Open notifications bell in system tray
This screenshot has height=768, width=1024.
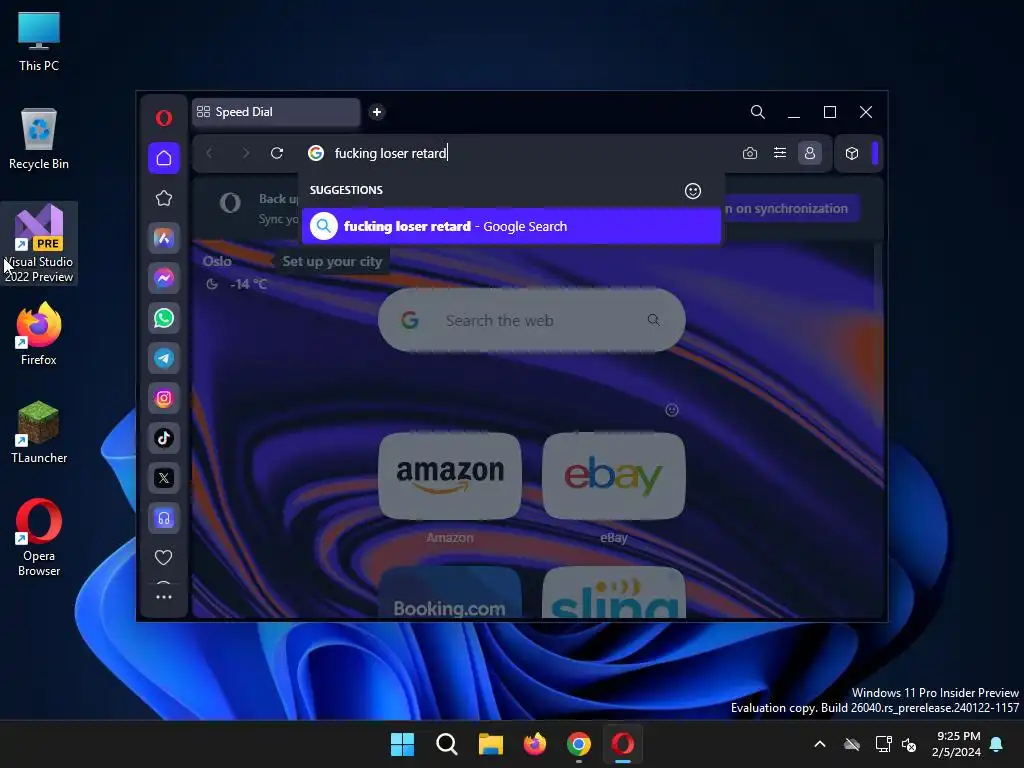[x=997, y=744]
